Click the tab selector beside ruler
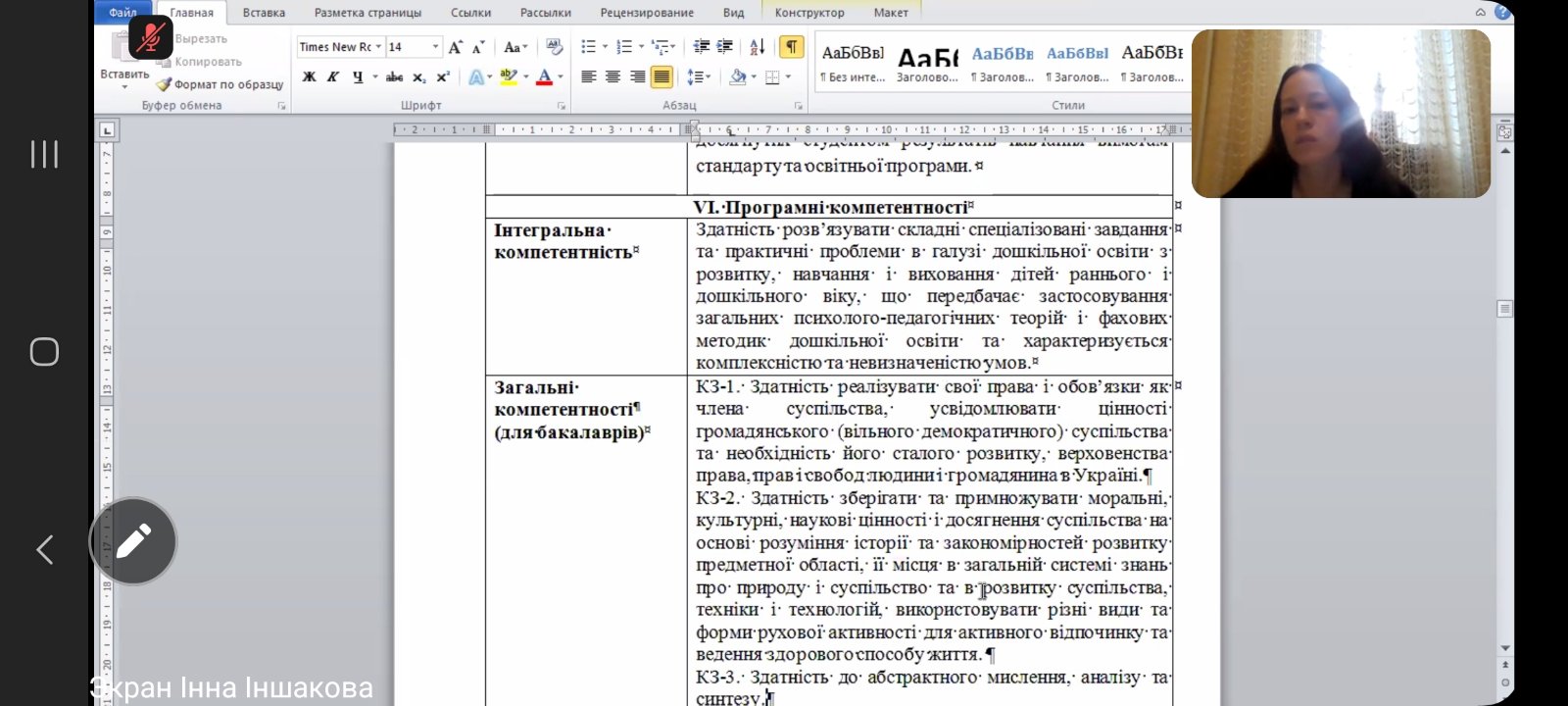Image resolution: width=1568 pixels, height=706 pixels. pos(107,129)
